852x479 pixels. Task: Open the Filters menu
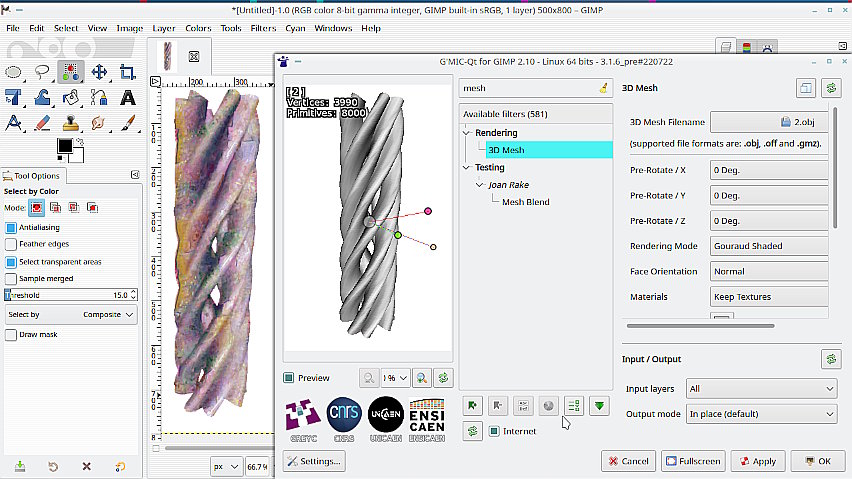point(263,28)
